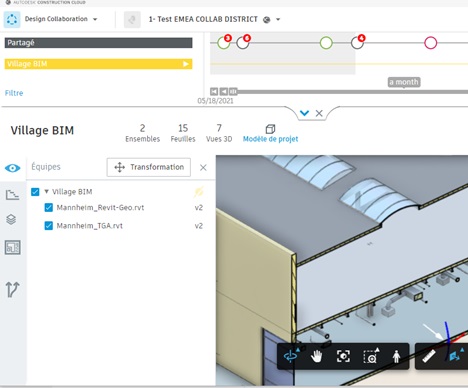Select the Village BIM yellow team bar
Viewport: 468px width, 388px height.
(x=98, y=64)
